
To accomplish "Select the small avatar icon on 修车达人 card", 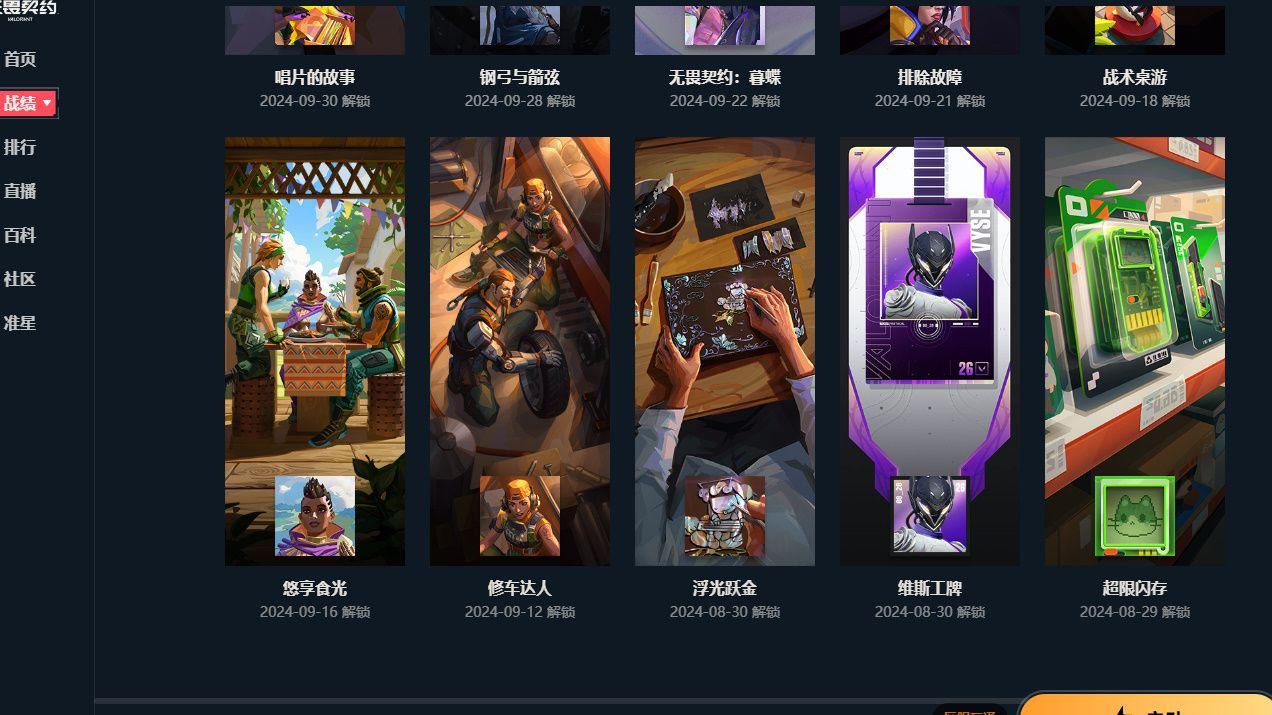I will point(520,516).
